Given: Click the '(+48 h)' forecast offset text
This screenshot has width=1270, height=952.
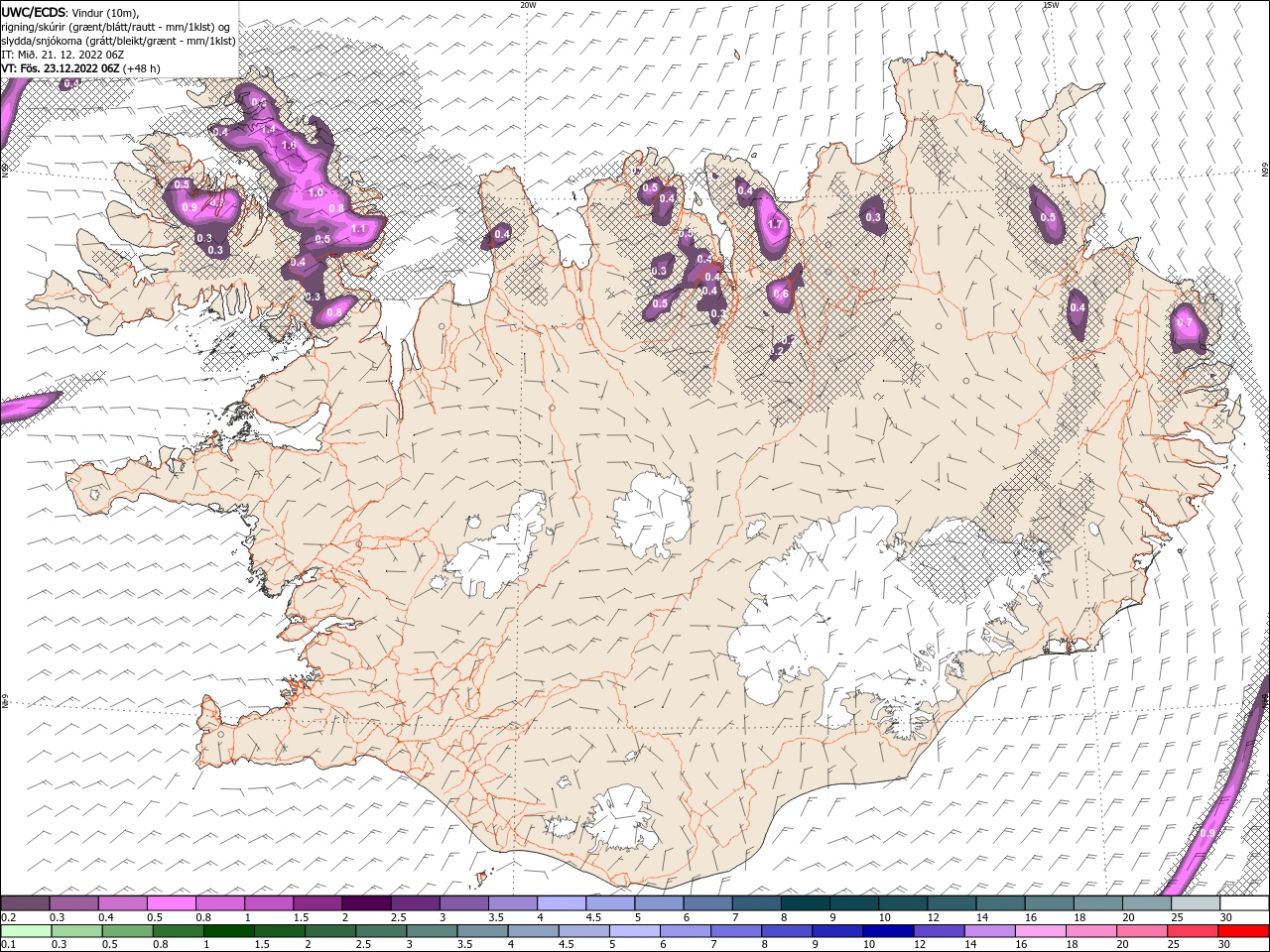Looking at the screenshot, I should (x=144, y=68).
